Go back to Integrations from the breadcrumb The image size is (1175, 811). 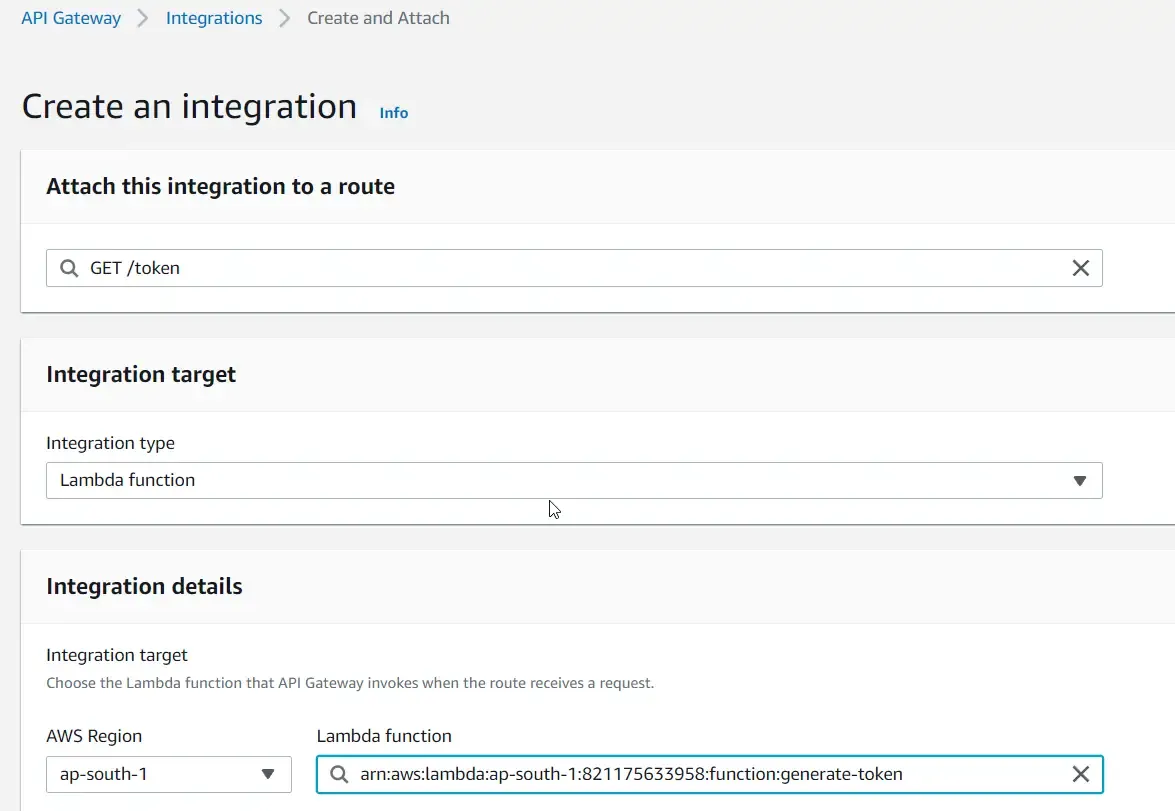213,17
